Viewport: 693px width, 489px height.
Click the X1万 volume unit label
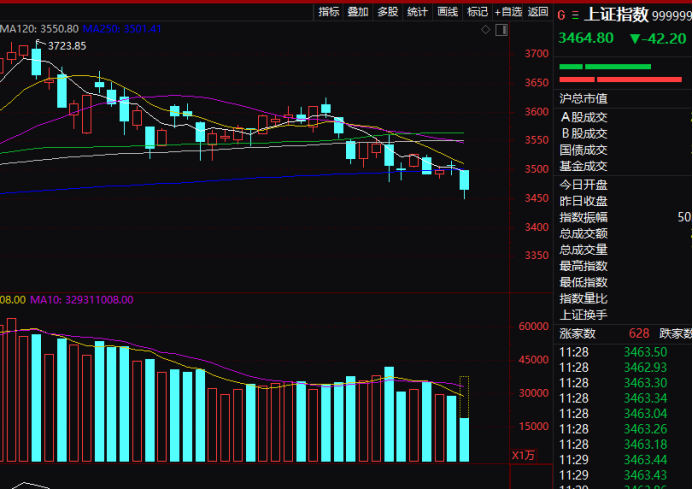click(x=524, y=455)
